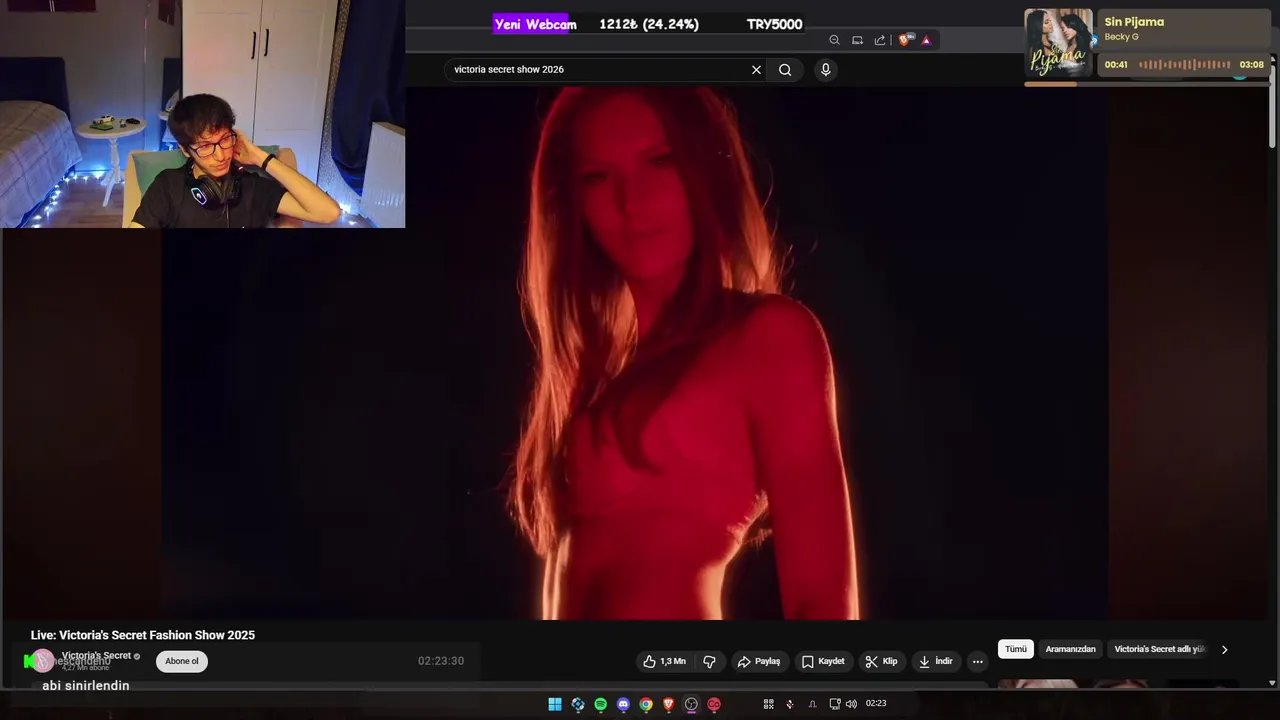Click the install app icon in address bar
Screen dimensions: 1280x720
(x=857, y=40)
